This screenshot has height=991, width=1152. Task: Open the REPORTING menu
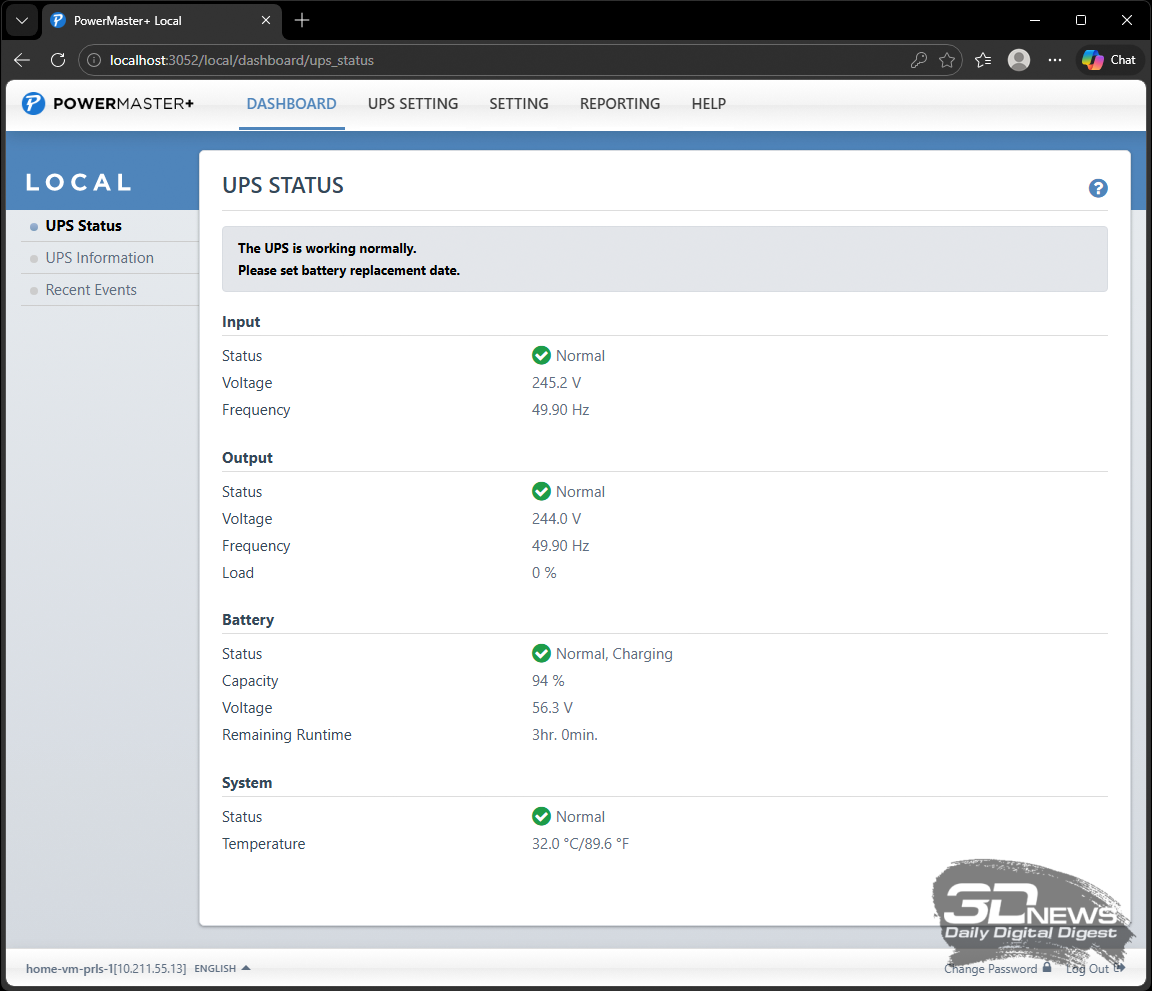coord(620,104)
